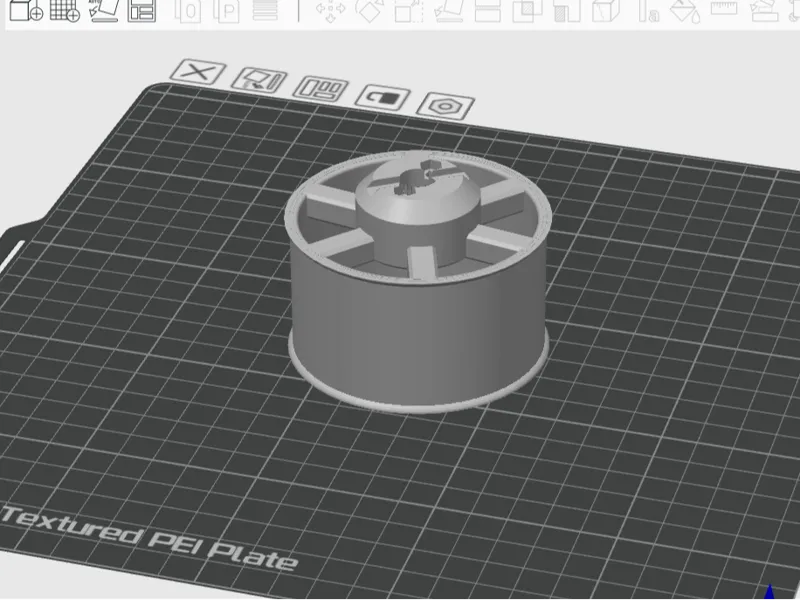The image size is (800, 600).
Task: Select the Rotate tool
Action: 370,10
